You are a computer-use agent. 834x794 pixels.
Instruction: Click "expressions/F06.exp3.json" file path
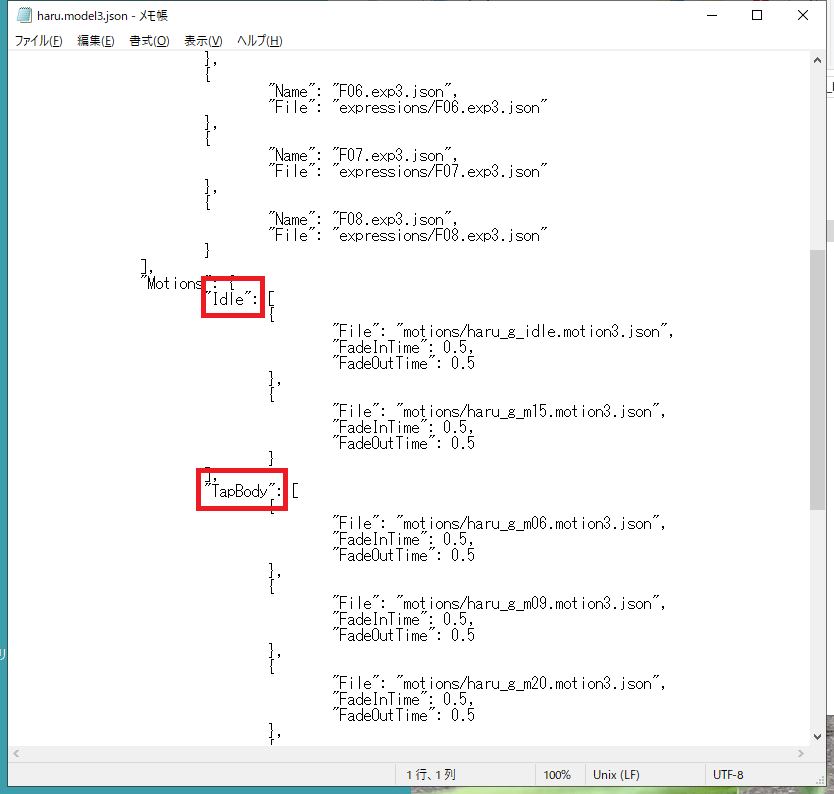click(x=439, y=107)
